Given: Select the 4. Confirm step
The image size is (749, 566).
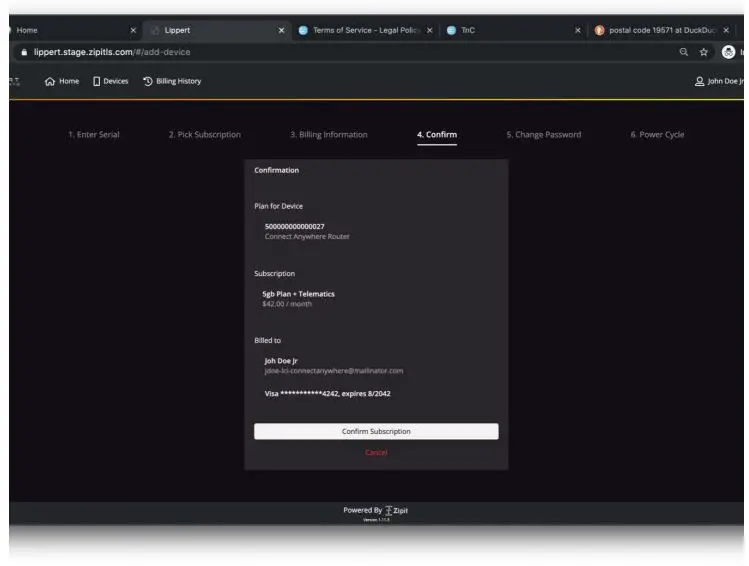Looking at the screenshot, I should [437, 135].
